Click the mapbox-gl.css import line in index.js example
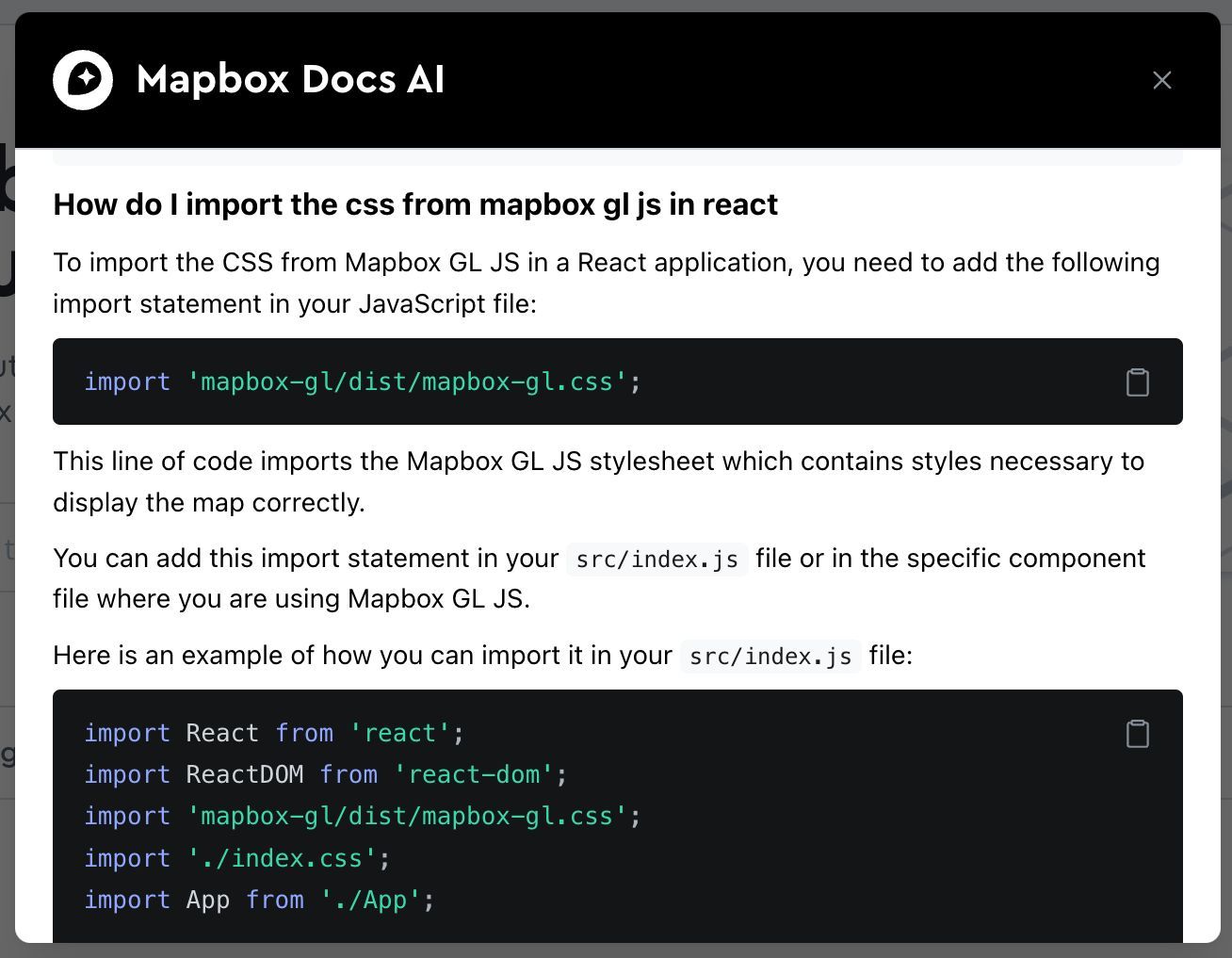 coord(363,816)
